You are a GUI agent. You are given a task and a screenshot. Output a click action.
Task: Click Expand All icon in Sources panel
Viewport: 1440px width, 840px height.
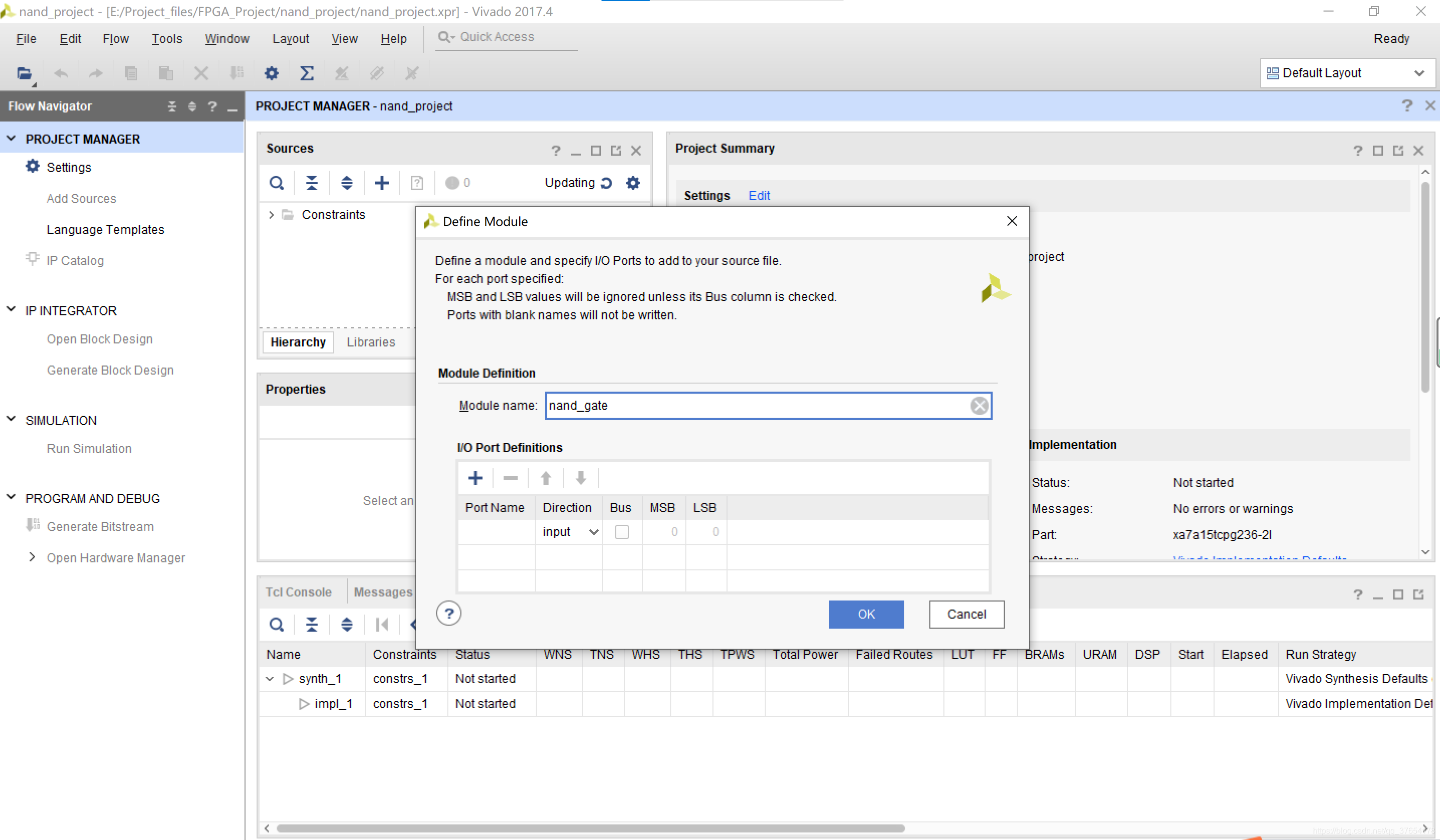(347, 183)
